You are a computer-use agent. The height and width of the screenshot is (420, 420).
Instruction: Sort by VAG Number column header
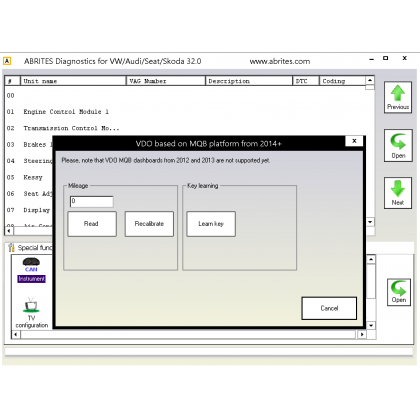(x=166, y=81)
